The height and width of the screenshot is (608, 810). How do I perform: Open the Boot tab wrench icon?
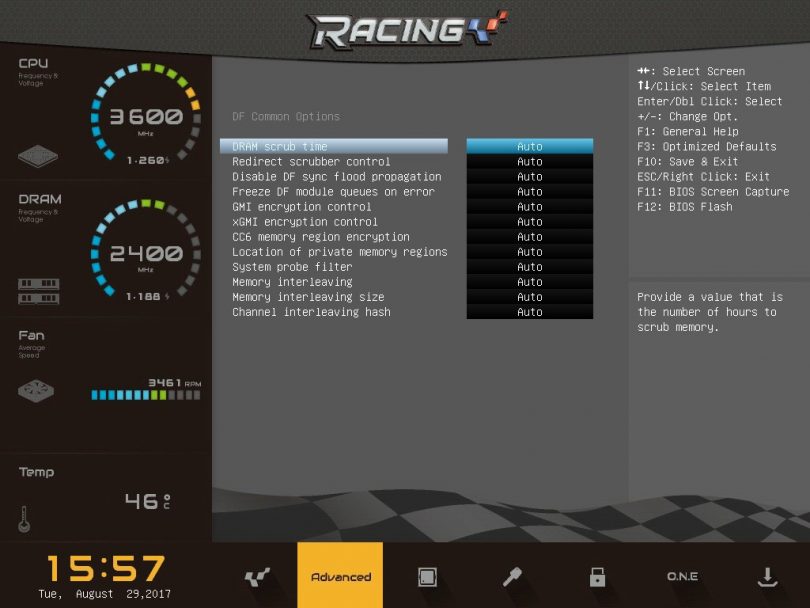tap(512, 577)
